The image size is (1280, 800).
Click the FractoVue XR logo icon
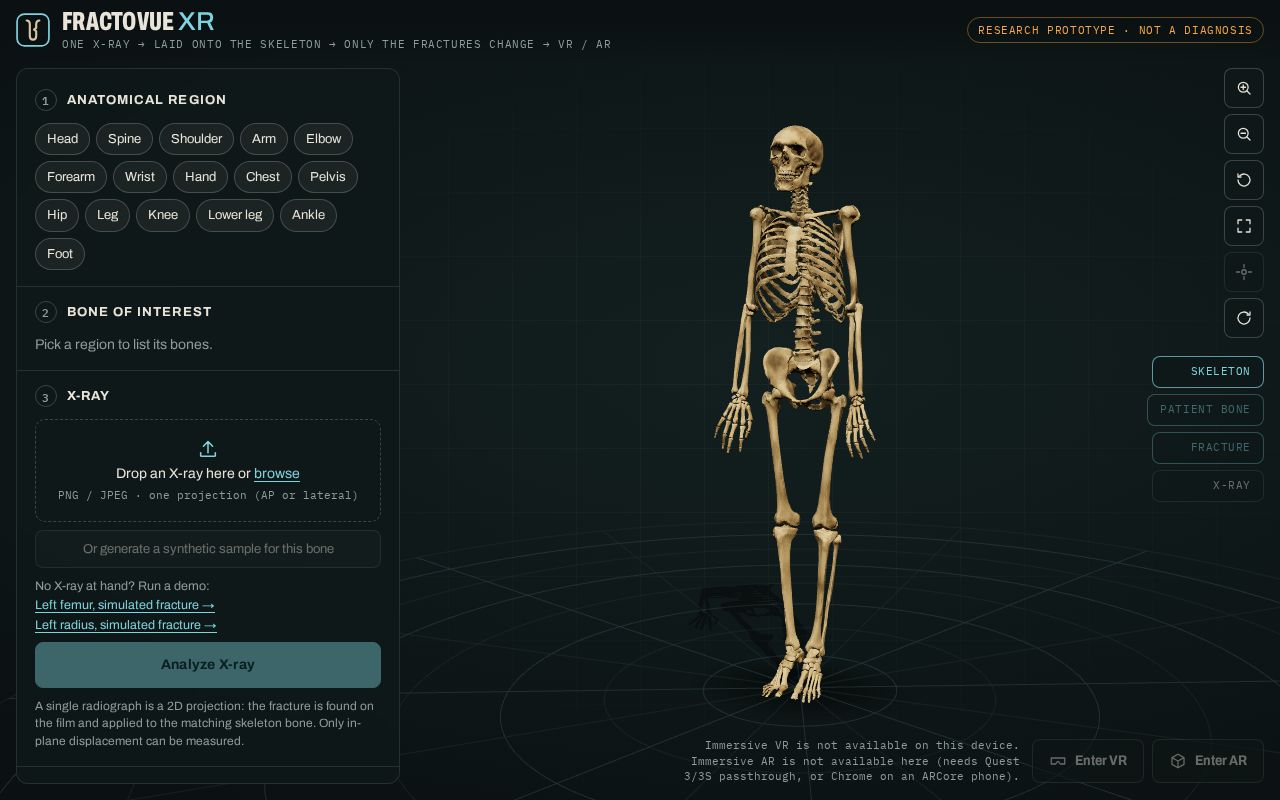(33, 30)
